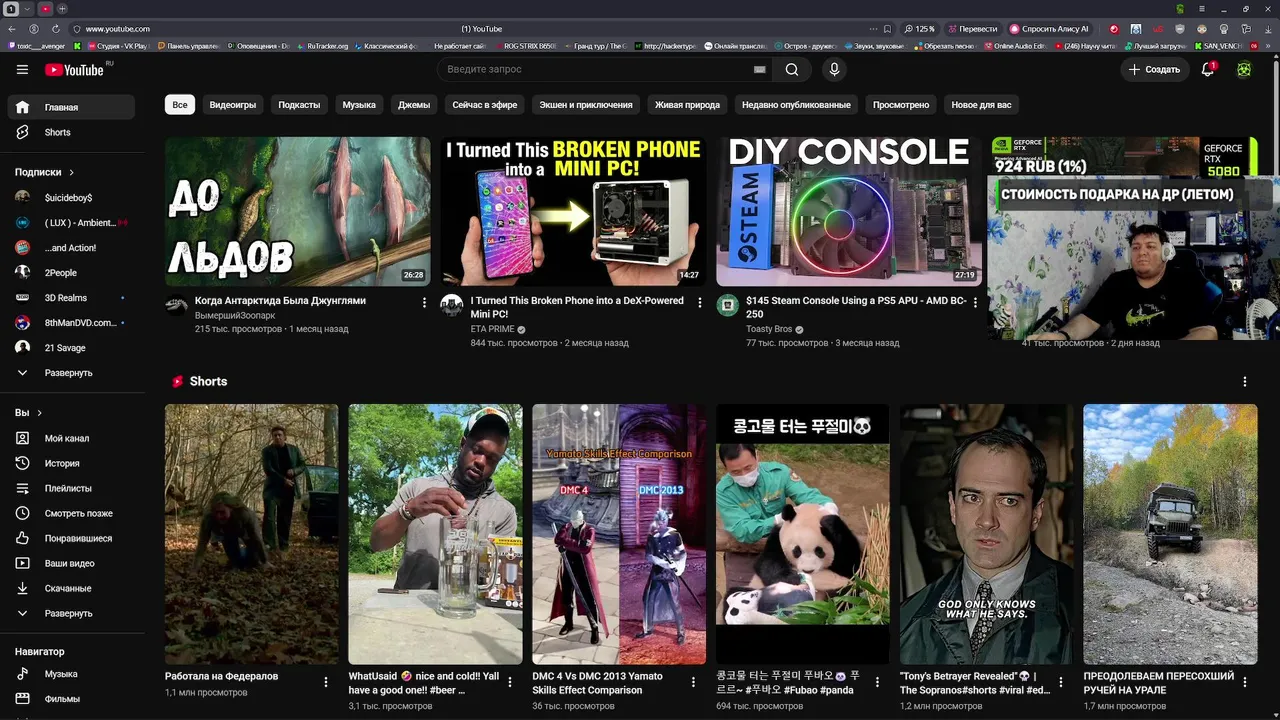Open the $uicideboy$ subscription
This screenshot has width=1280, height=720.
tap(72, 198)
